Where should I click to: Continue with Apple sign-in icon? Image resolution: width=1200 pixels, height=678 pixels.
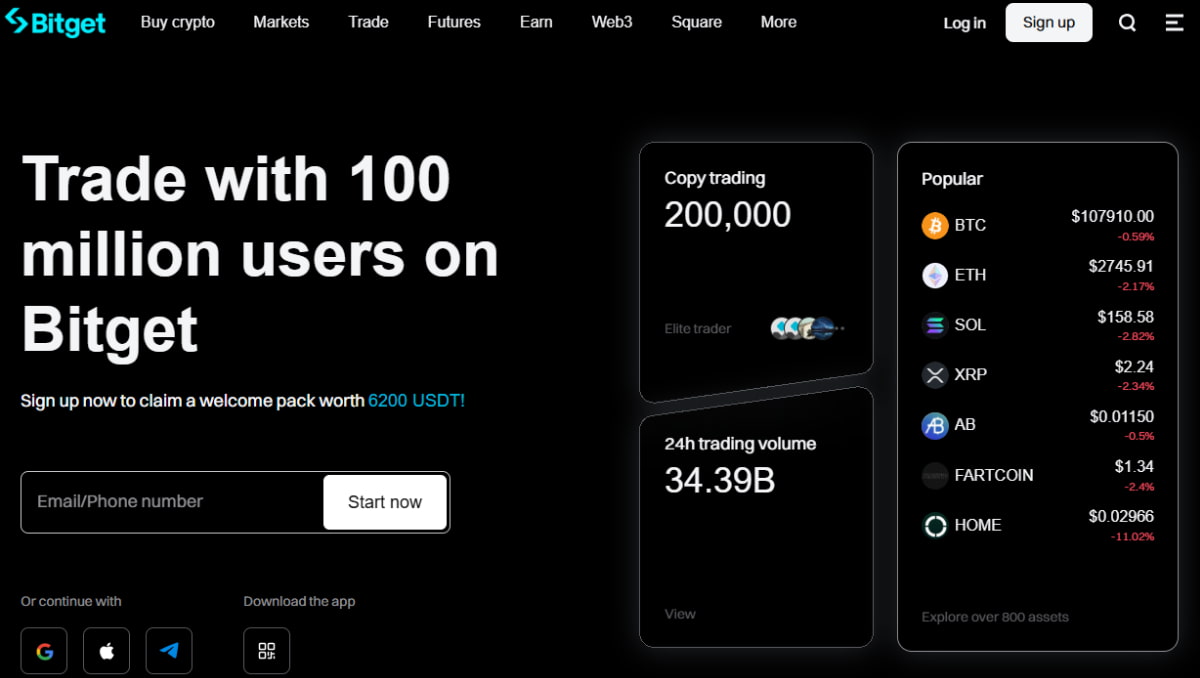(107, 651)
